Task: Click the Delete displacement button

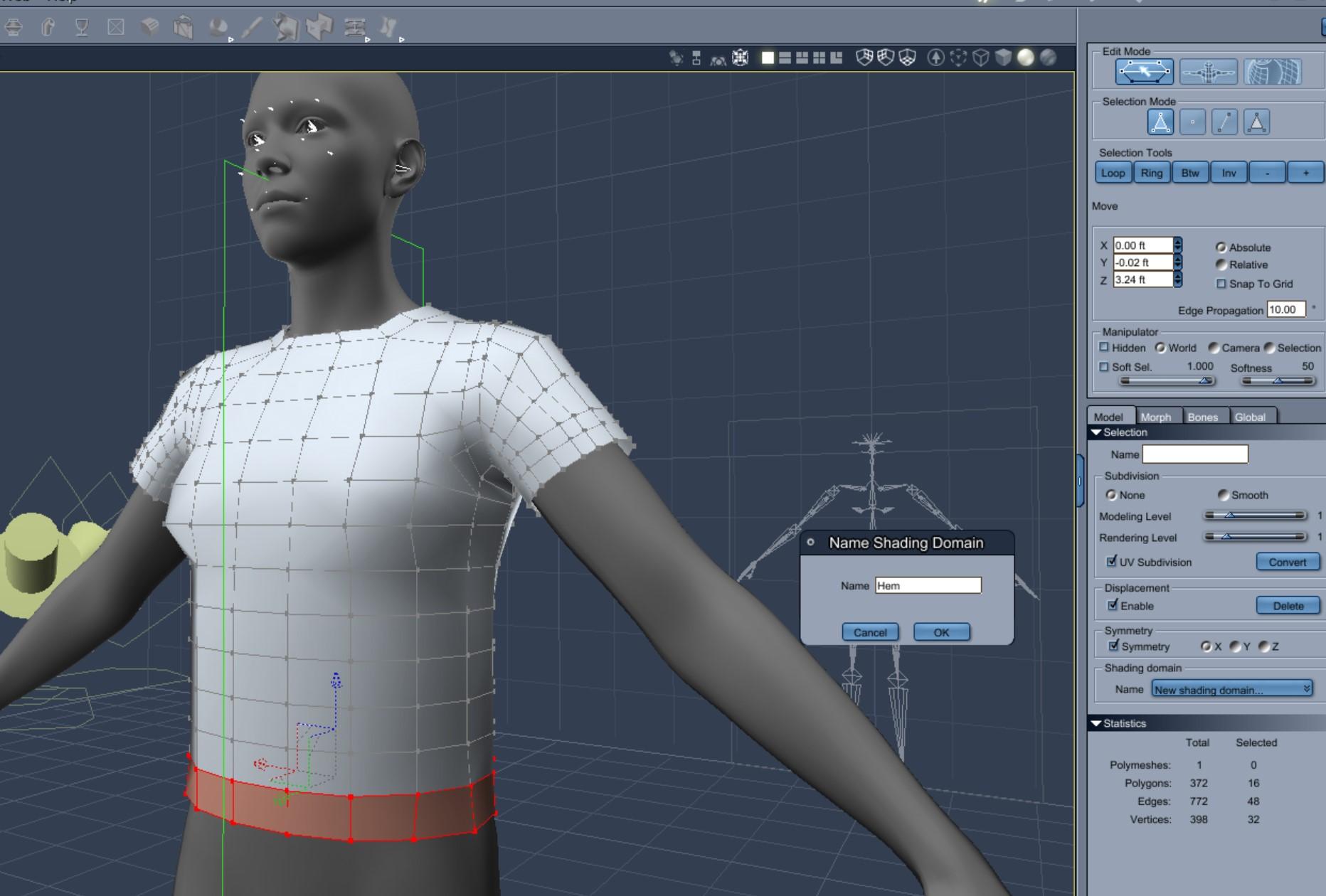Action: (1288, 606)
